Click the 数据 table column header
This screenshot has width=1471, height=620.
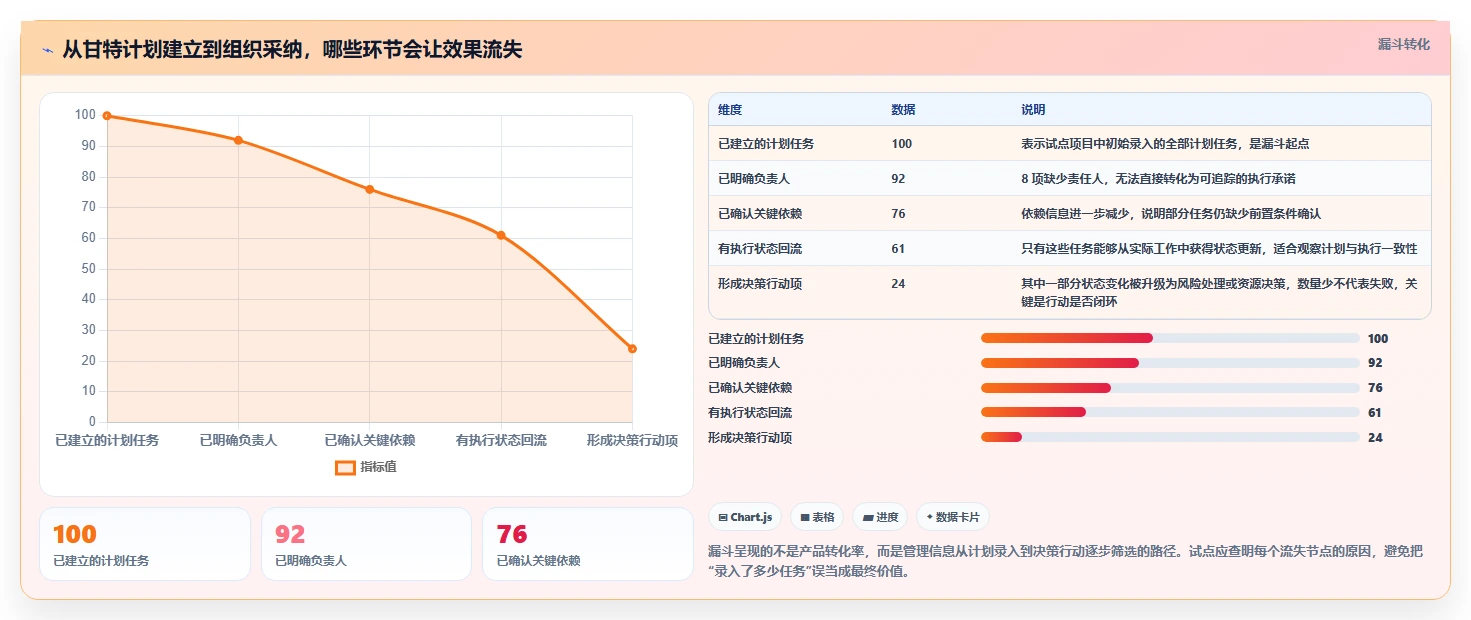click(903, 110)
